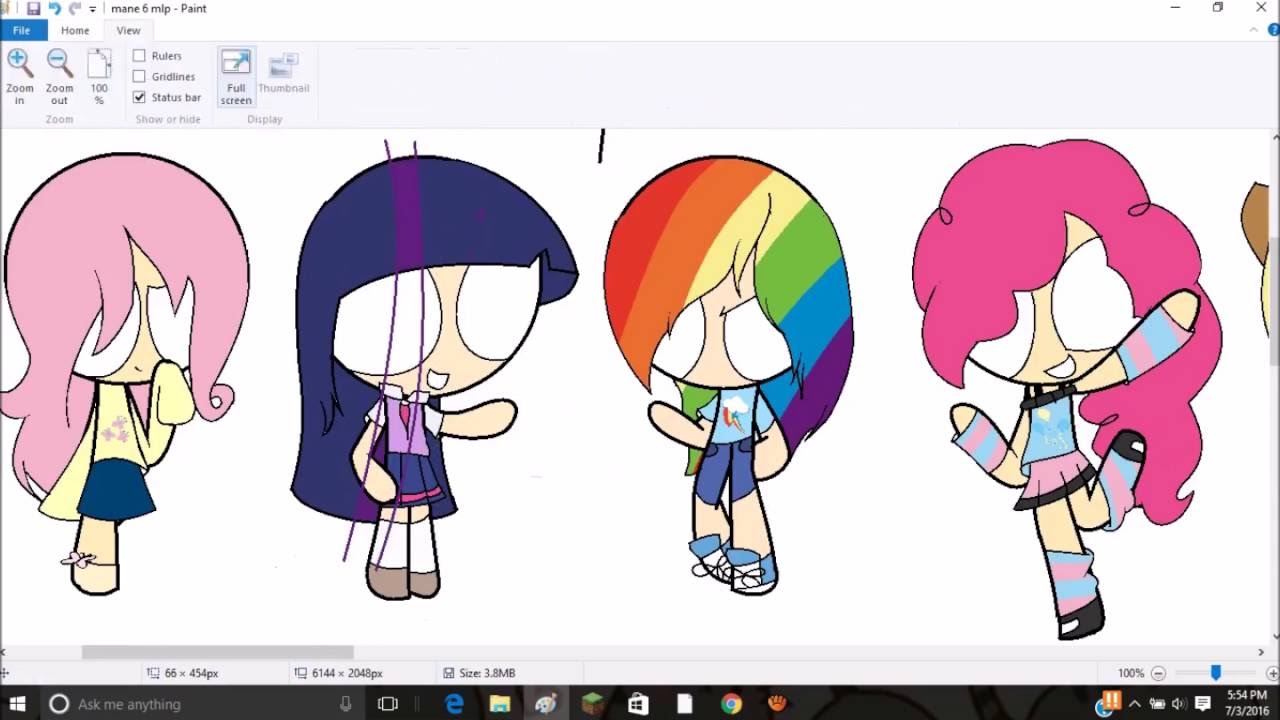
Task: Select the View ribbon tab
Action: (x=128, y=30)
